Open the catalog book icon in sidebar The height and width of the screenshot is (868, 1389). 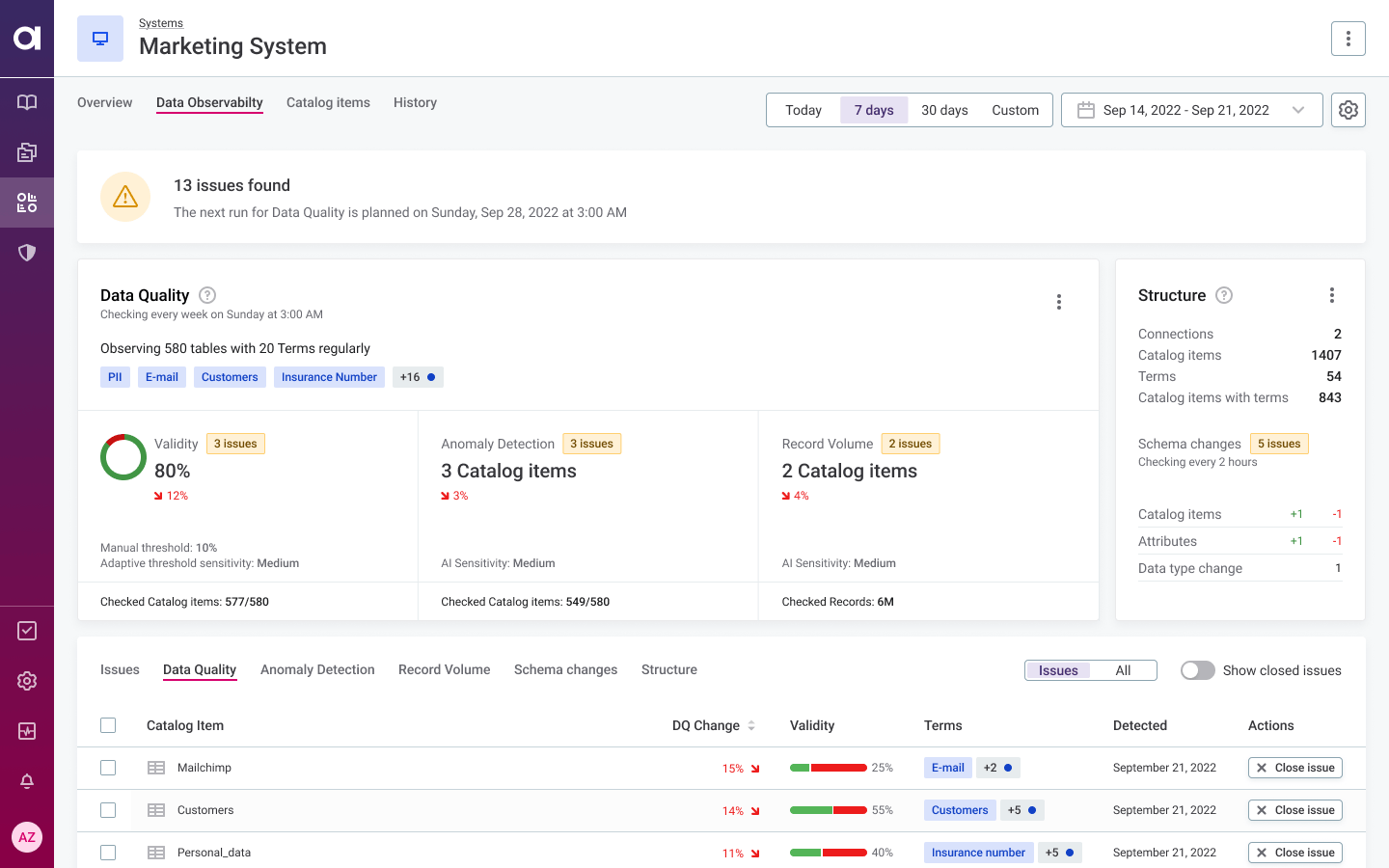click(x=26, y=102)
